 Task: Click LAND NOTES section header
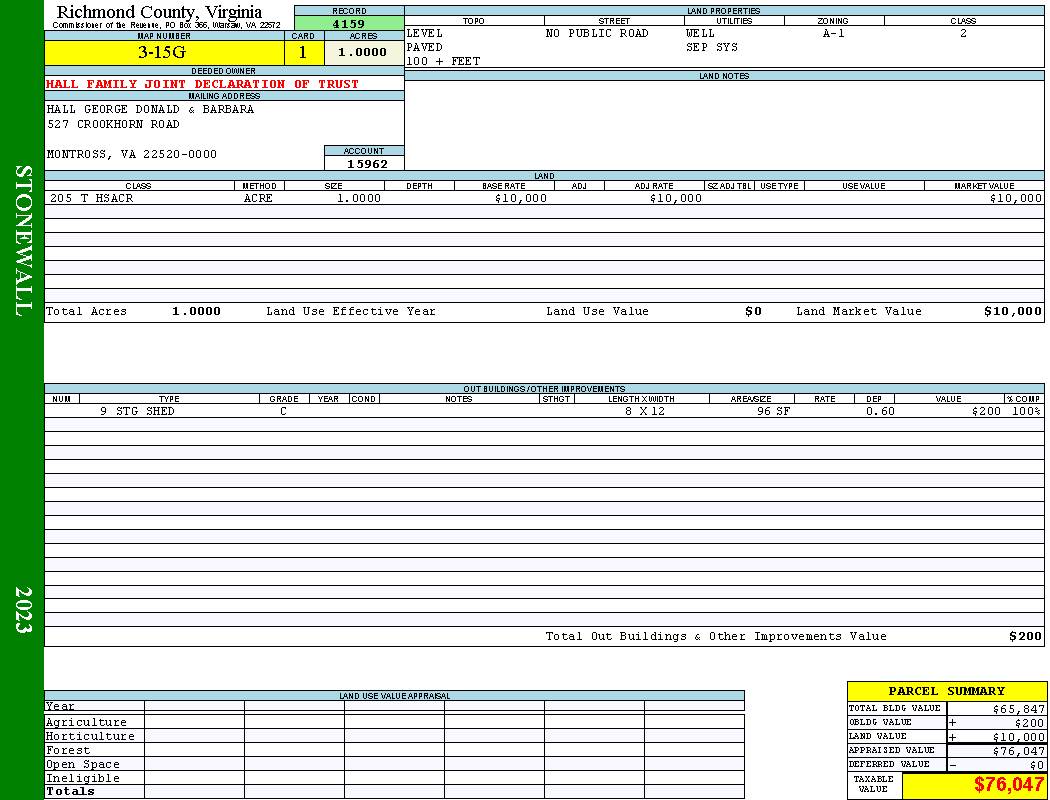(x=724, y=76)
